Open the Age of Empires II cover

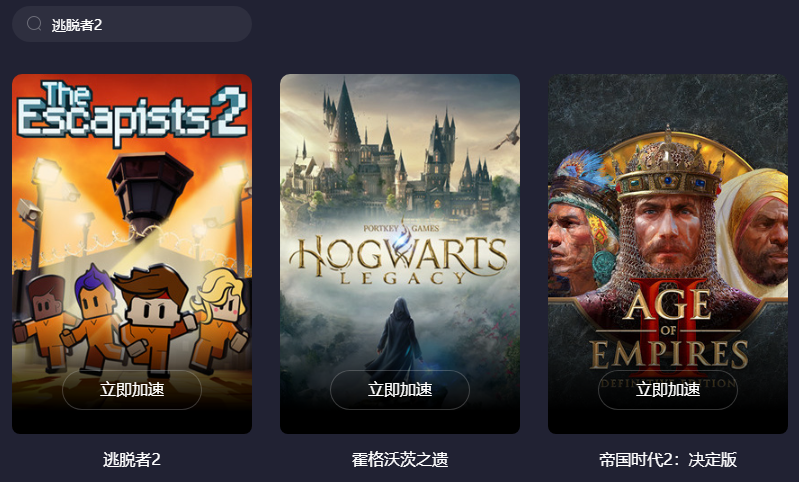coord(668,254)
